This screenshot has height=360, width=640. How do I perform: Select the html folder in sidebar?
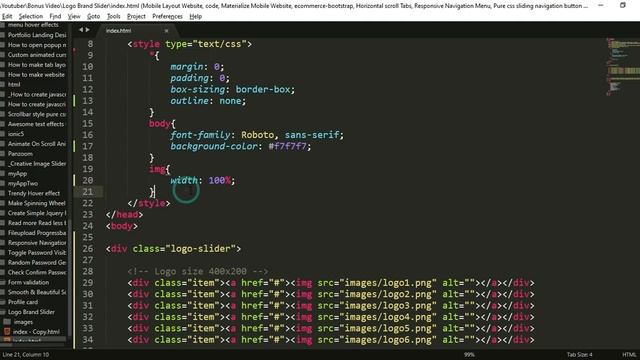14,84
